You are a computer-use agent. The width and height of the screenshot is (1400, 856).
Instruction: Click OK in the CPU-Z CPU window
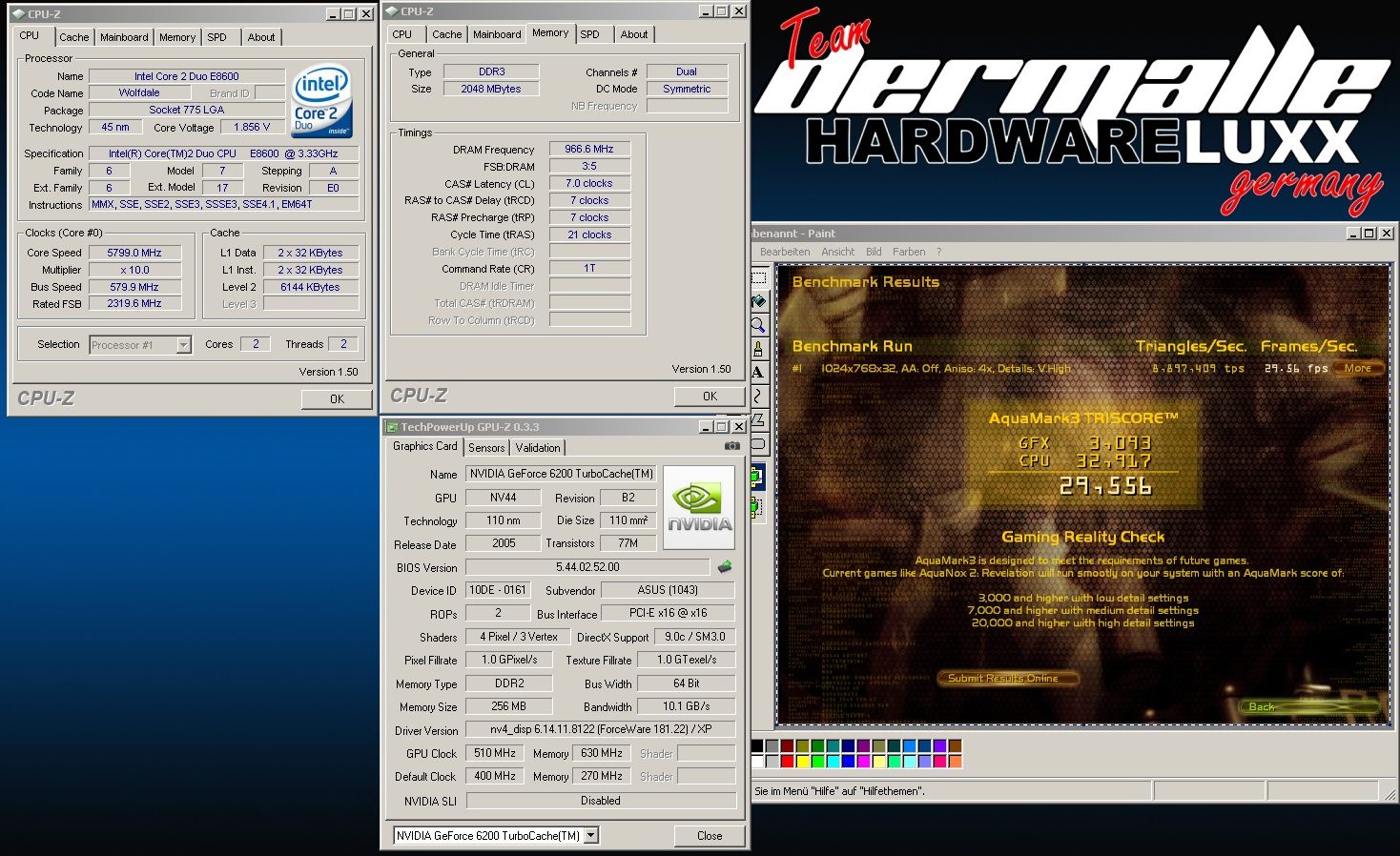[337, 399]
